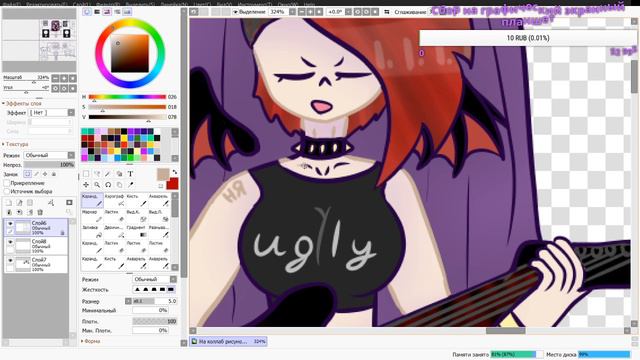Select the shape tool icon
The height and width of the screenshot is (360, 640).
[119, 174]
